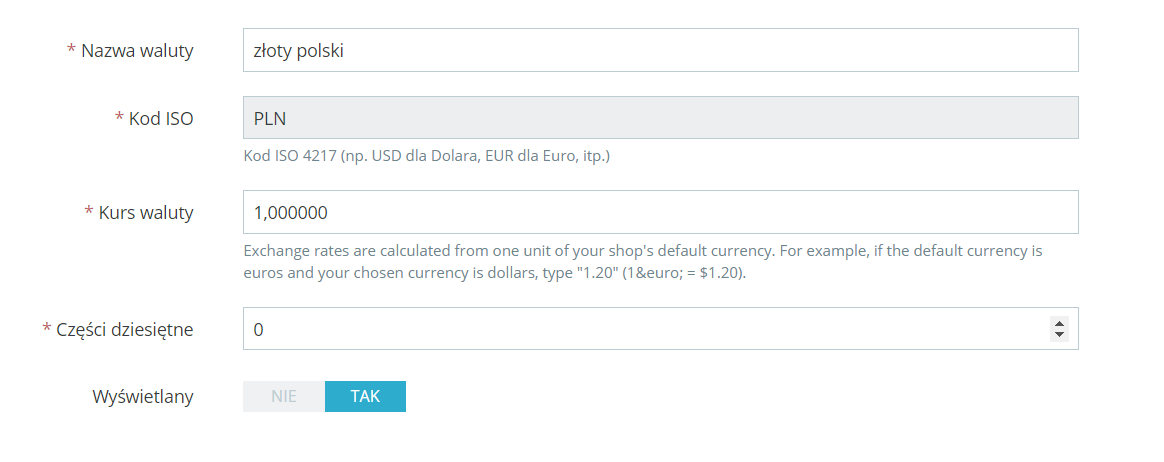The width and height of the screenshot is (1164, 462).
Task: Focus the Nazwa waluty text field
Action: click(660, 50)
